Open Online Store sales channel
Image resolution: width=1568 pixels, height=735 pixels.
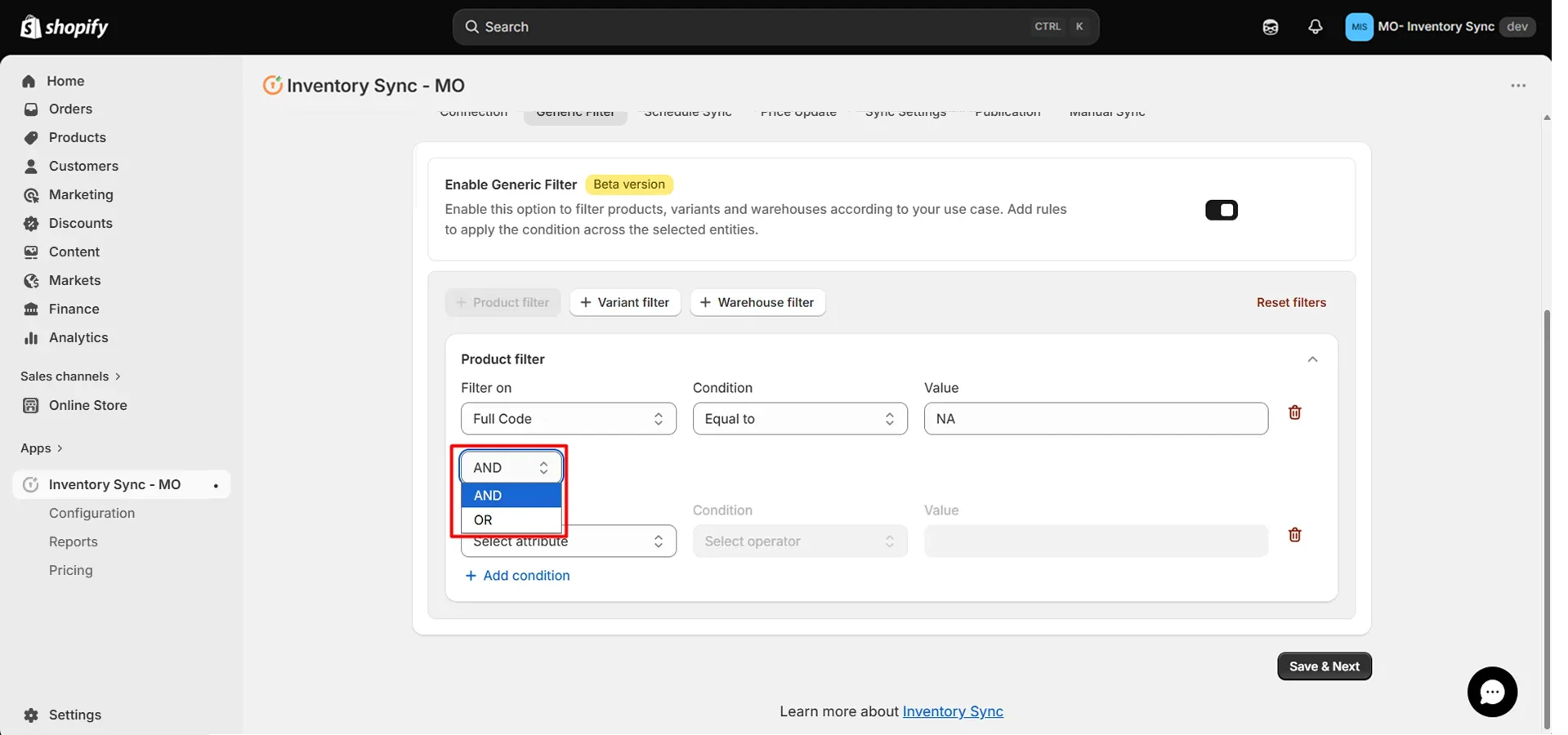[x=87, y=406]
